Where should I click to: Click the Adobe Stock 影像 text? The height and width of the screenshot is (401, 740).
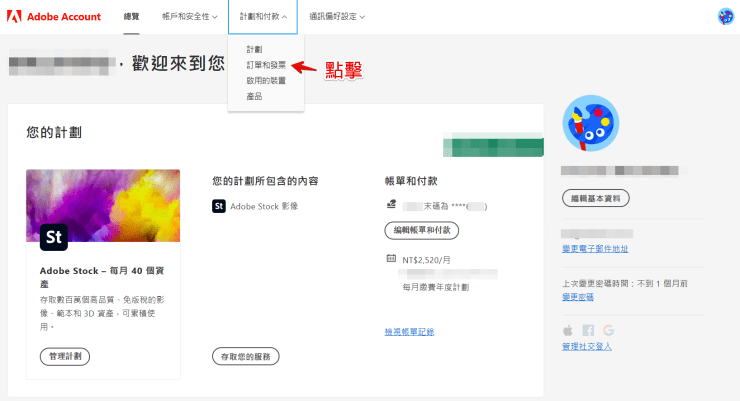tap(264, 206)
